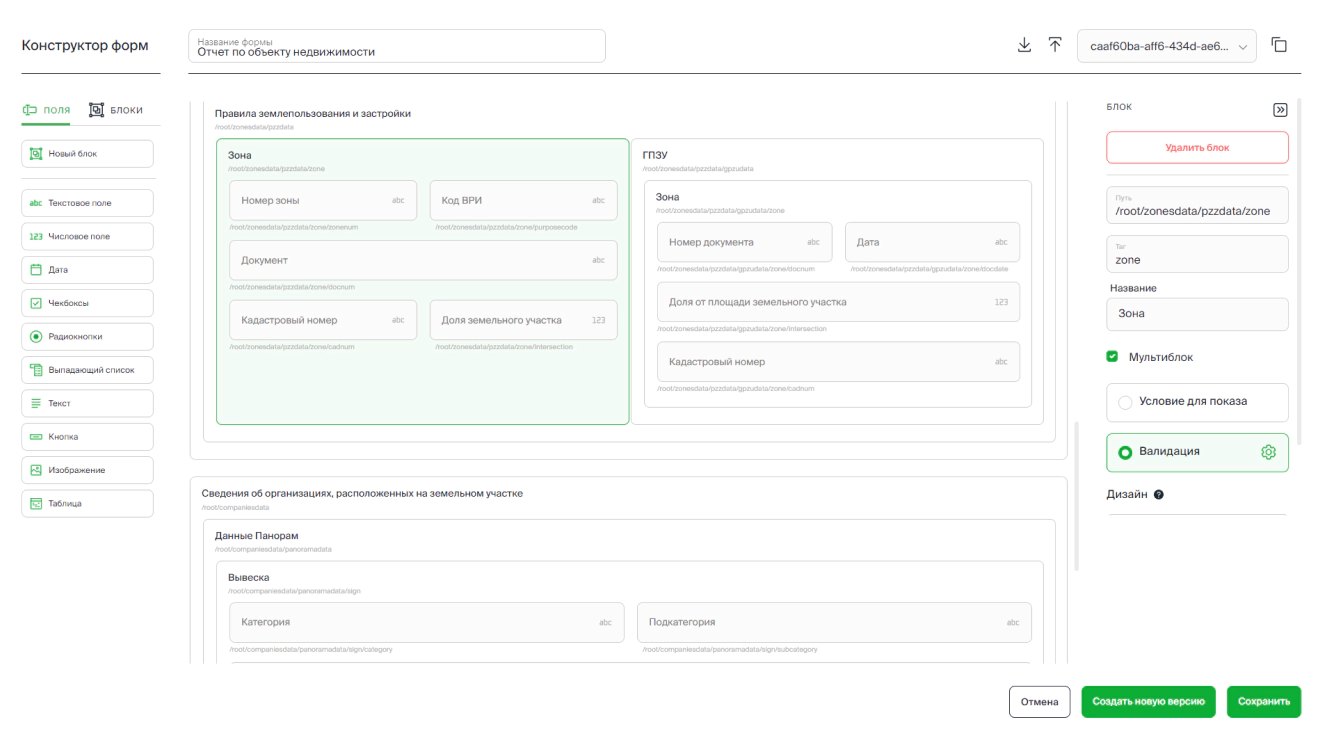Select the Подкатегория field
Screen dimensions: 1320x738
(x=834, y=622)
